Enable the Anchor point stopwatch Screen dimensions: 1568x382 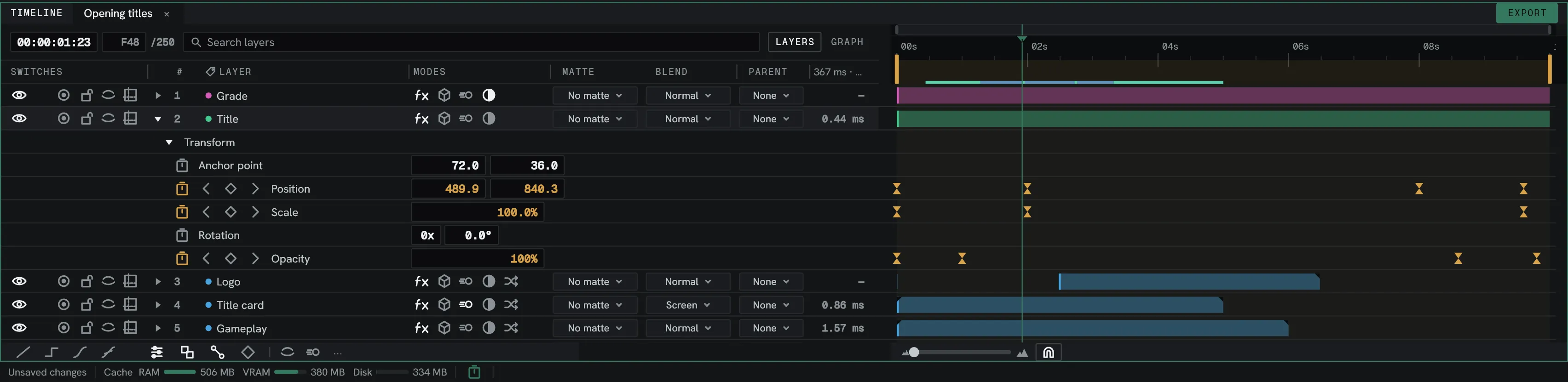pyautogui.click(x=182, y=165)
